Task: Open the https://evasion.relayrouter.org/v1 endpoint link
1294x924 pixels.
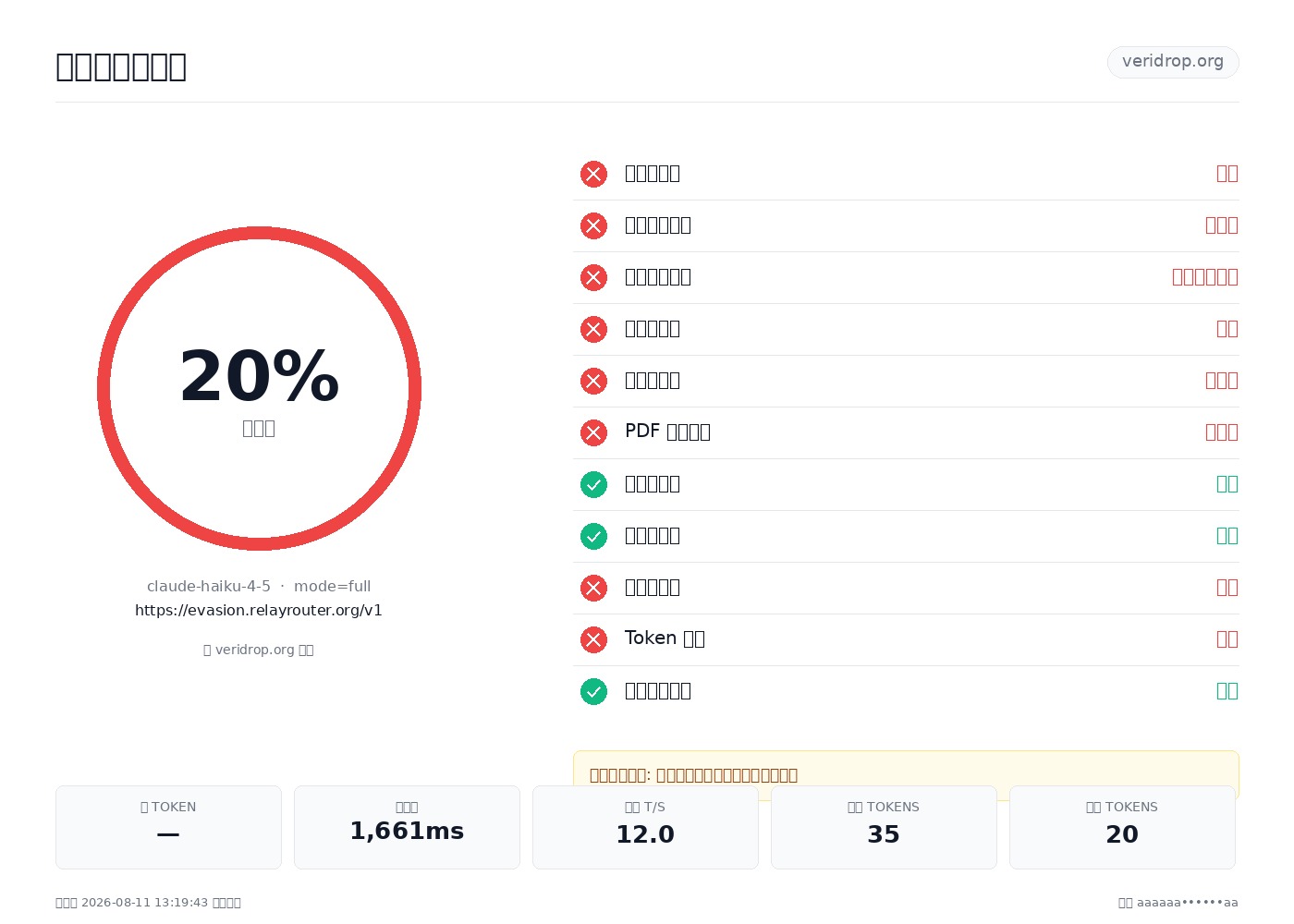Action: tap(259, 610)
